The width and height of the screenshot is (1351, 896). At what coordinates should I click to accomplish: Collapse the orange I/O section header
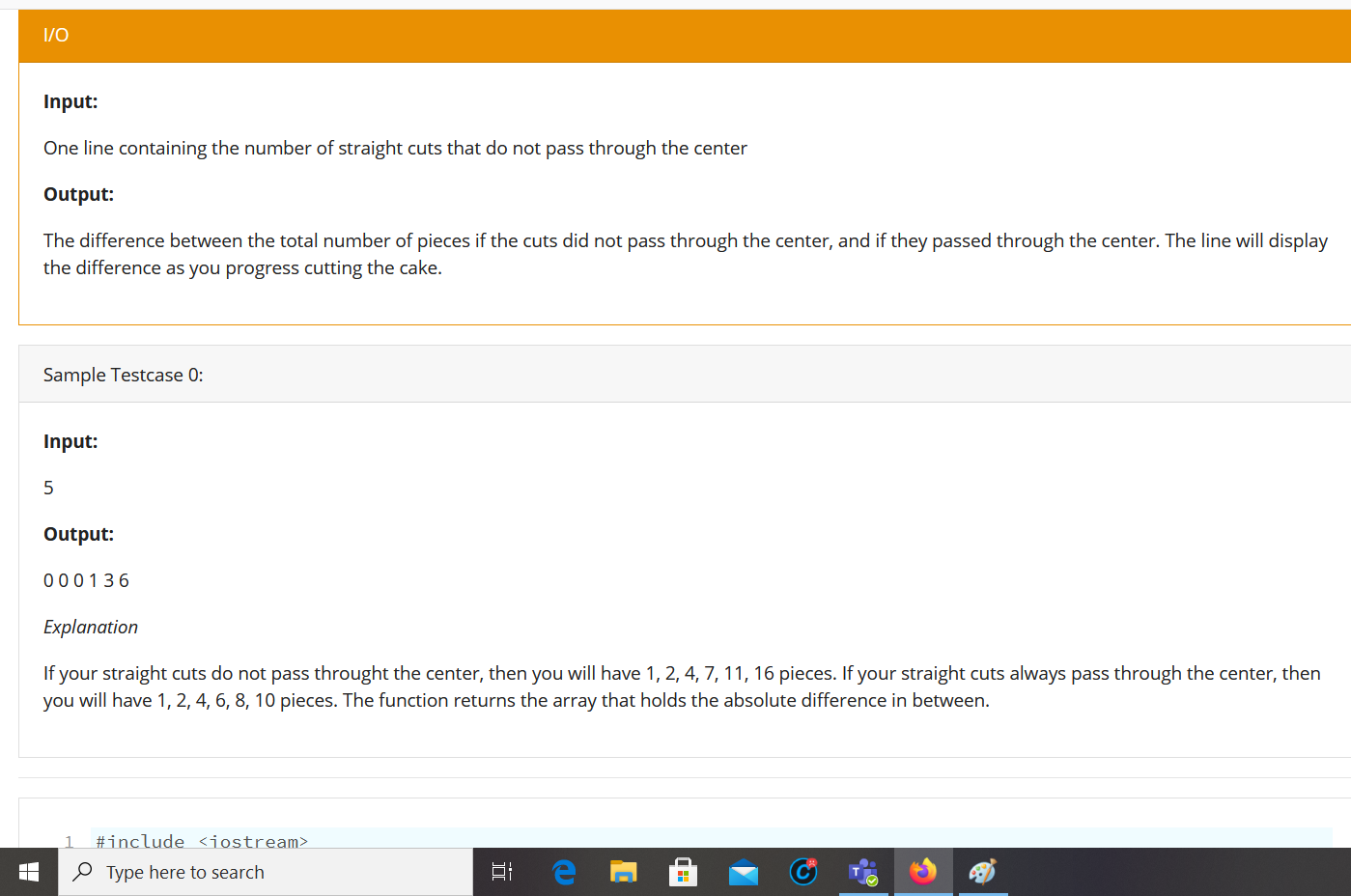(53, 35)
